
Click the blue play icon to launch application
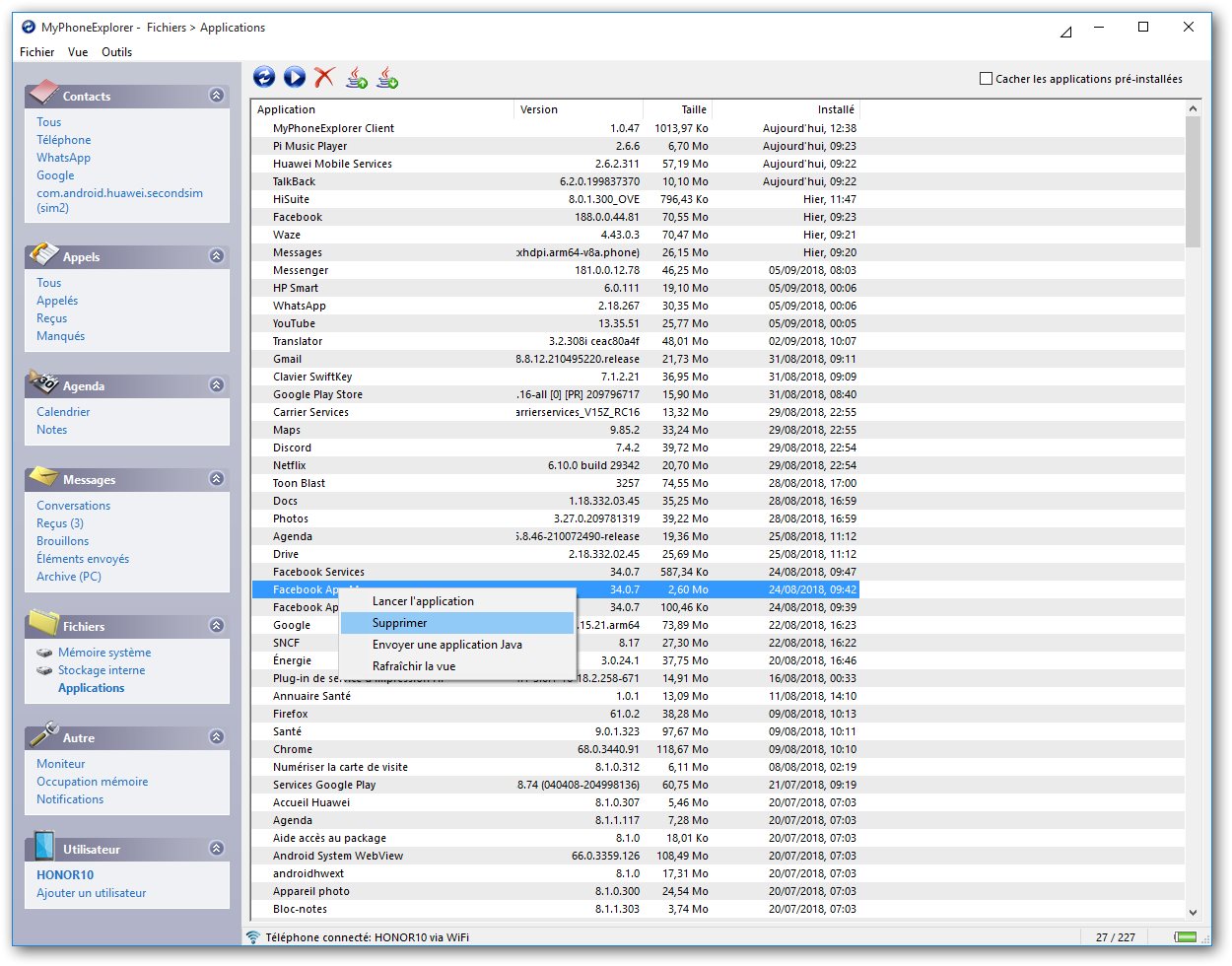[x=295, y=77]
